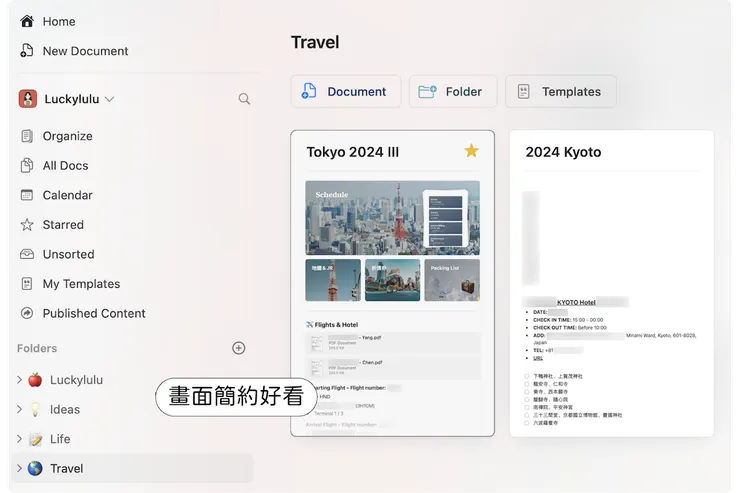Click the Folders section header
Screen dimensions: 740x493
37,348
